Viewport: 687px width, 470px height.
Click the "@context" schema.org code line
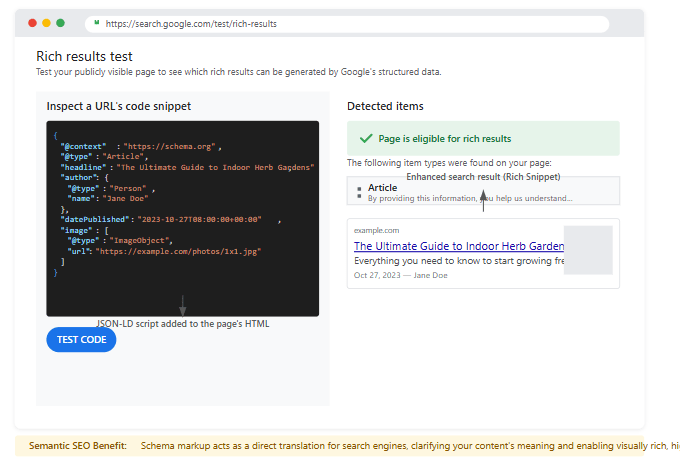(141, 146)
